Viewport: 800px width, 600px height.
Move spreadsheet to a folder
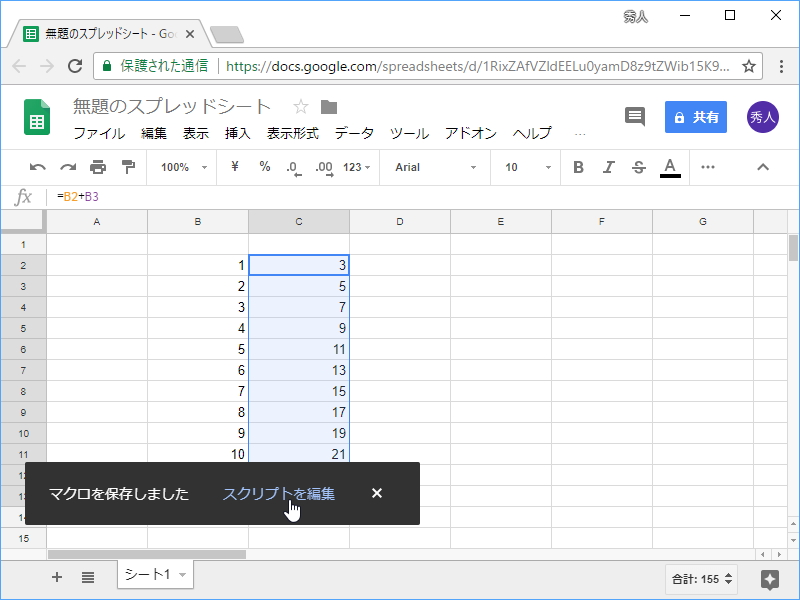[329, 107]
